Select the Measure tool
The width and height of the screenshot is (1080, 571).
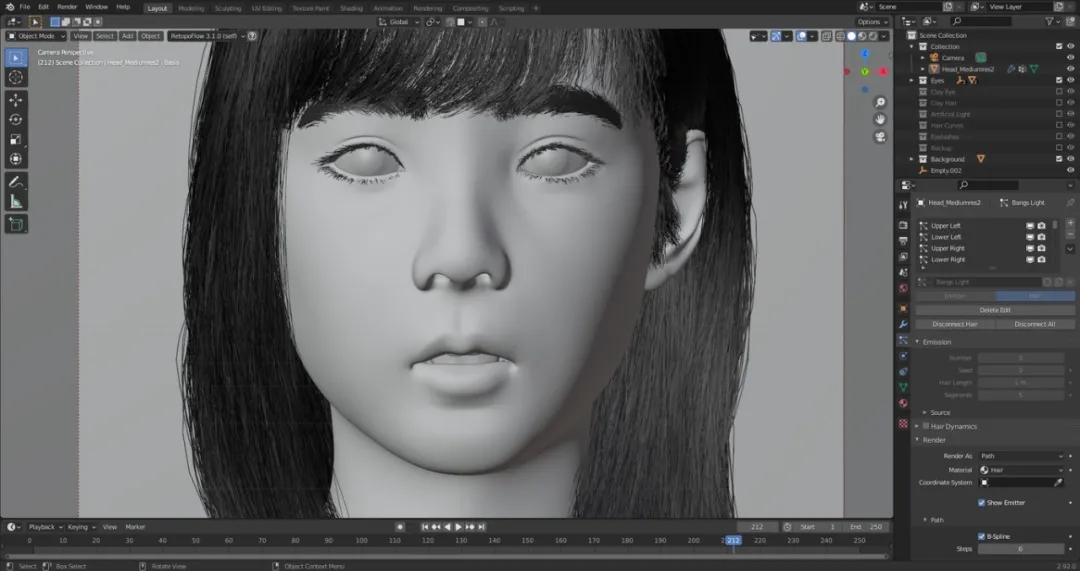16,202
